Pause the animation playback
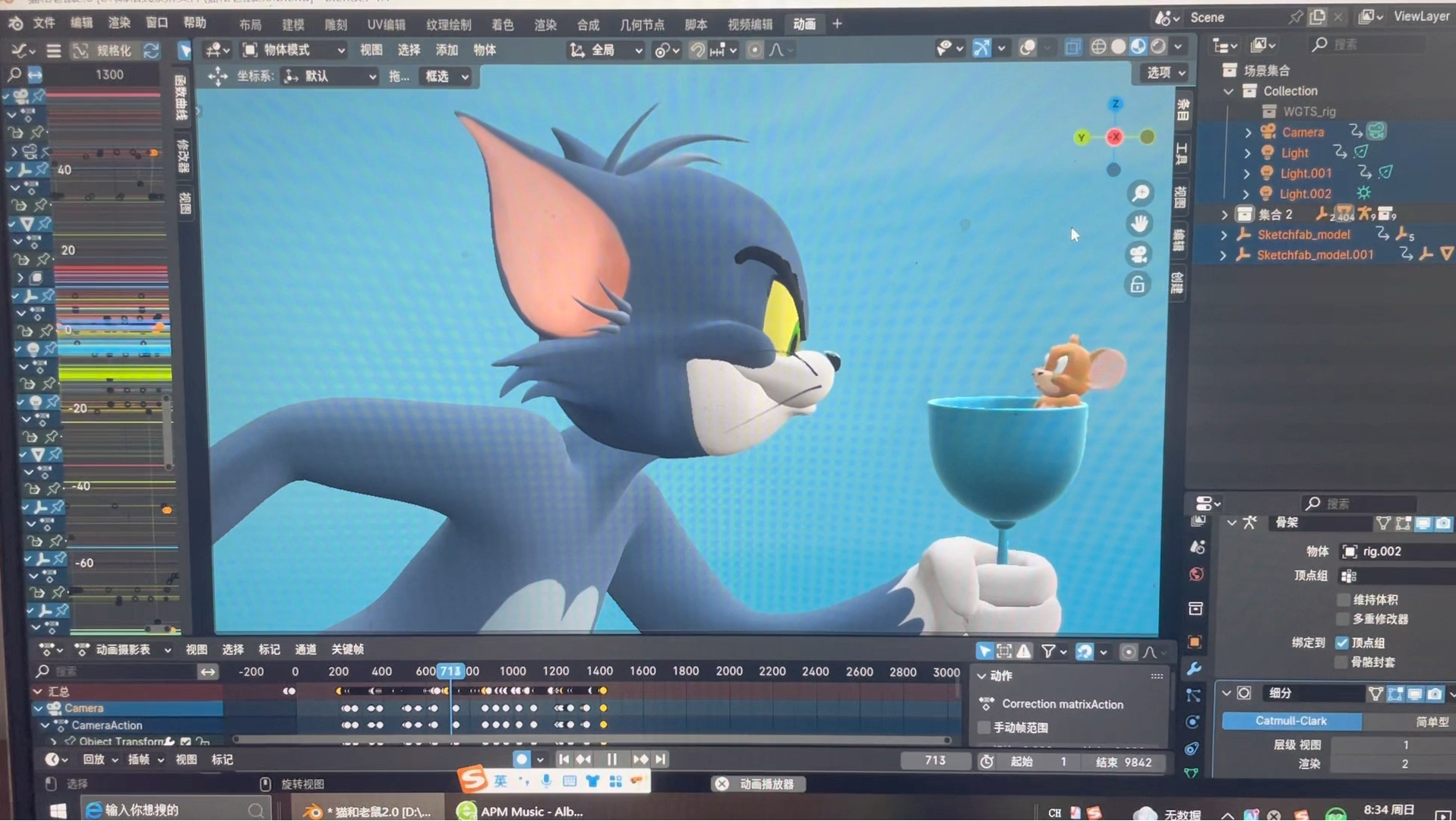 (x=612, y=759)
